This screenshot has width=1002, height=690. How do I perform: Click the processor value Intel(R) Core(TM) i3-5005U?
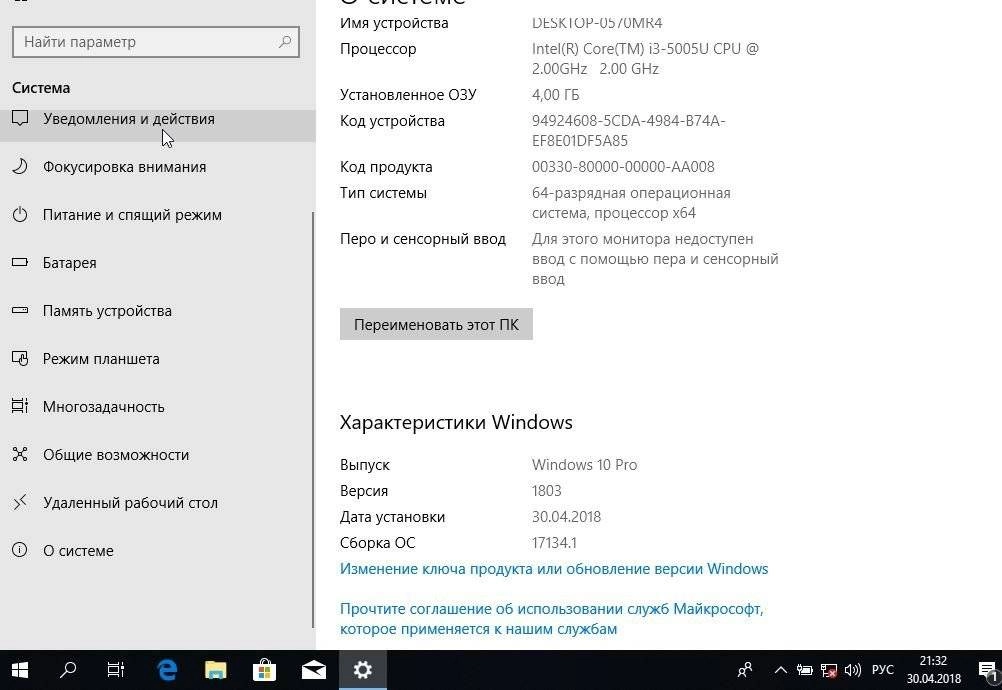coord(645,59)
